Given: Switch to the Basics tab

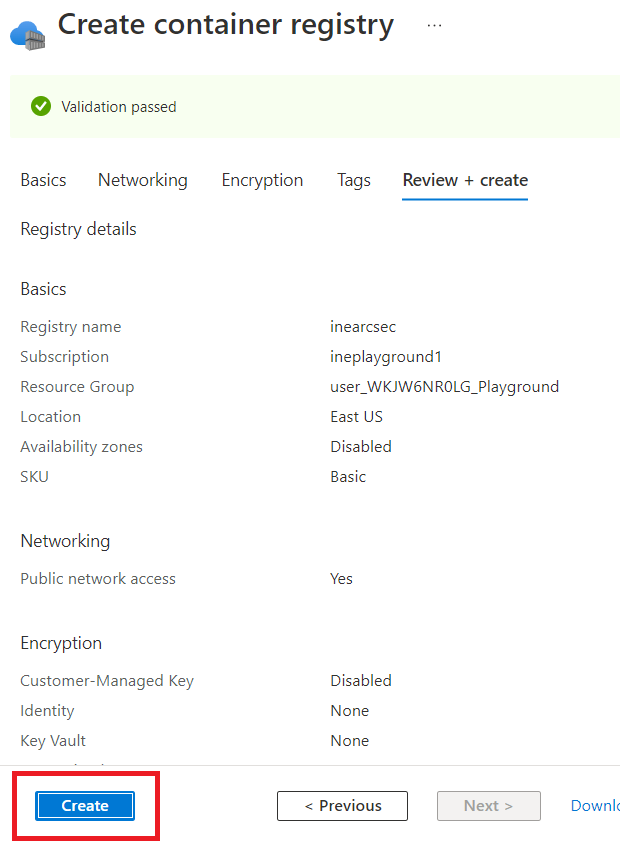Looking at the screenshot, I should [x=43, y=180].
